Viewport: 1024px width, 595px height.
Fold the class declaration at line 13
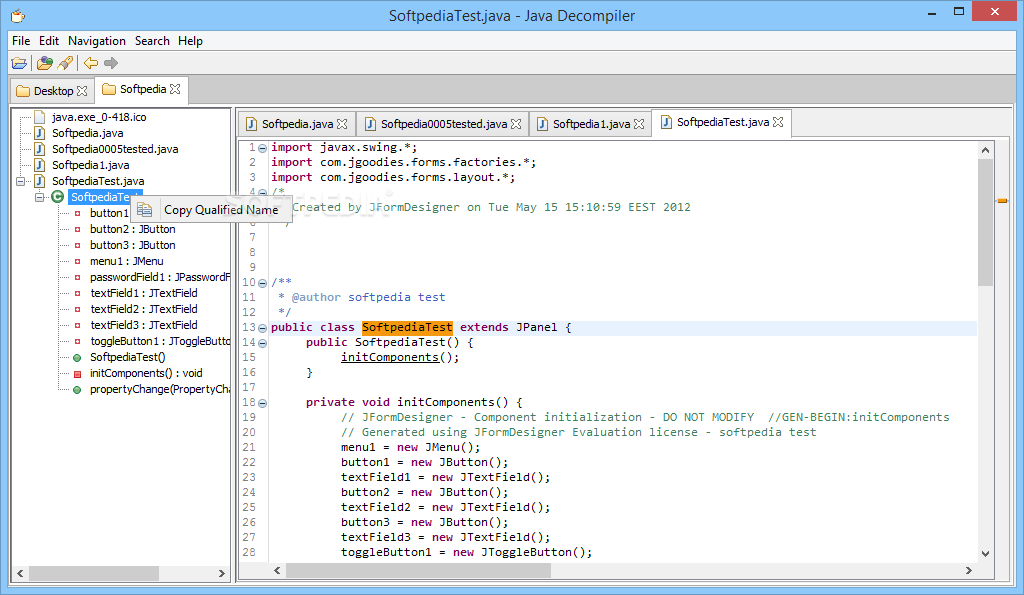coord(262,328)
